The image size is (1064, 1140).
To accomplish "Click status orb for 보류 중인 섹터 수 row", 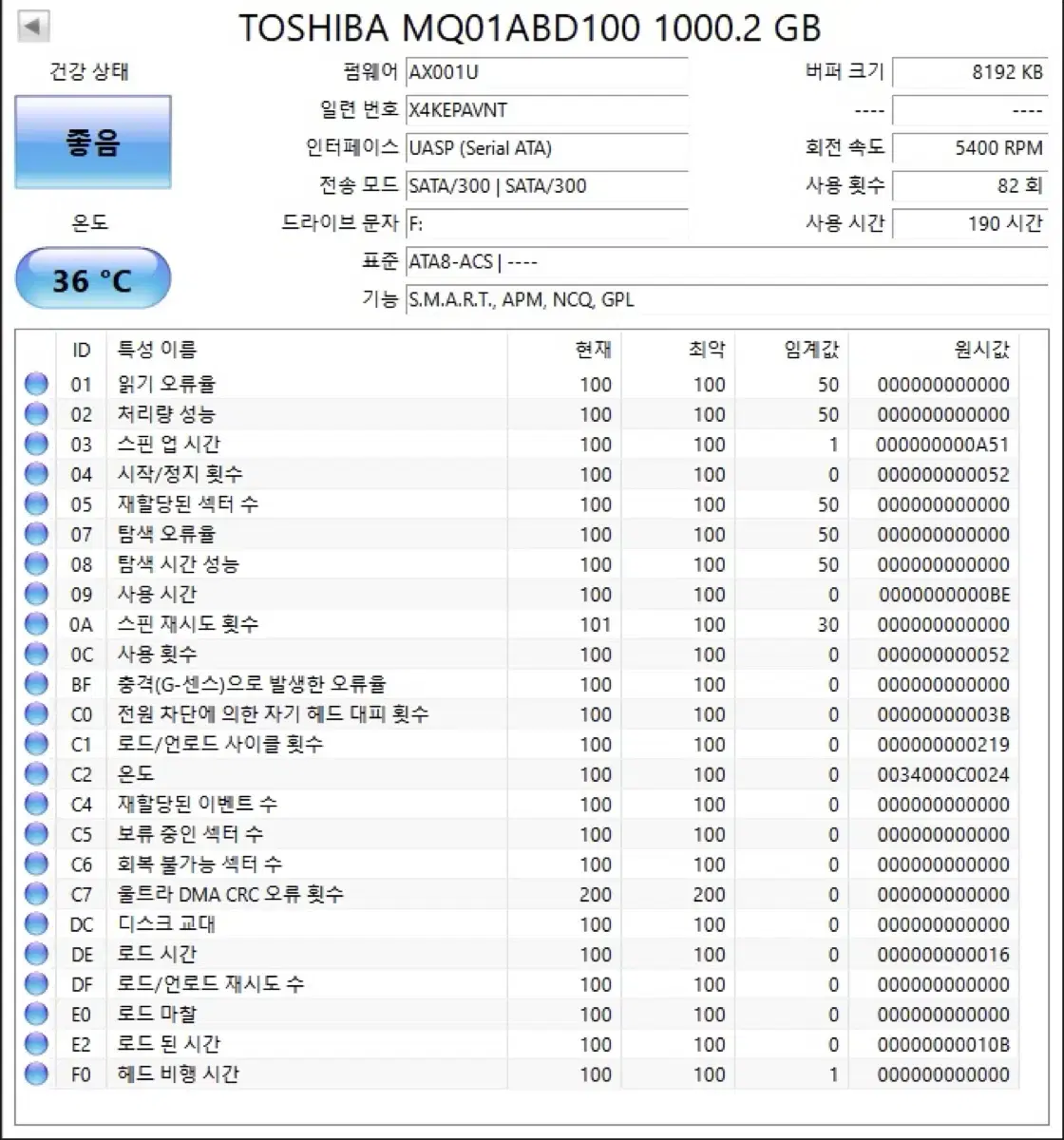I will point(36,834).
